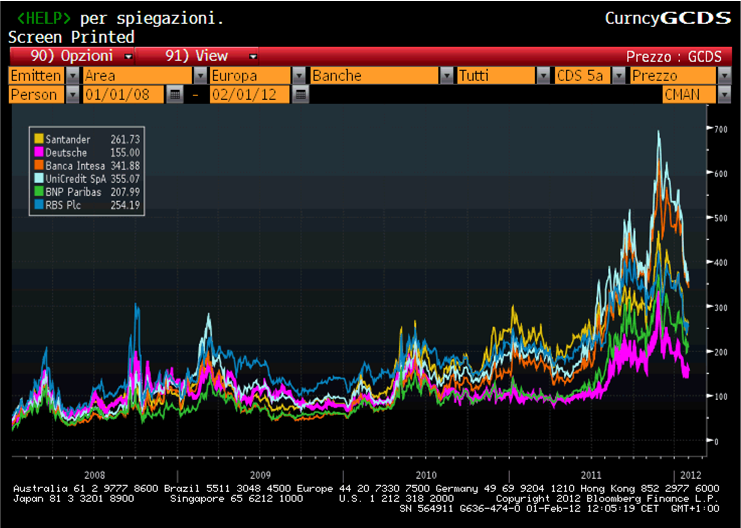Click the 2009 x-axis year label
The image size is (741, 528).
pyautogui.click(x=260, y=475)
